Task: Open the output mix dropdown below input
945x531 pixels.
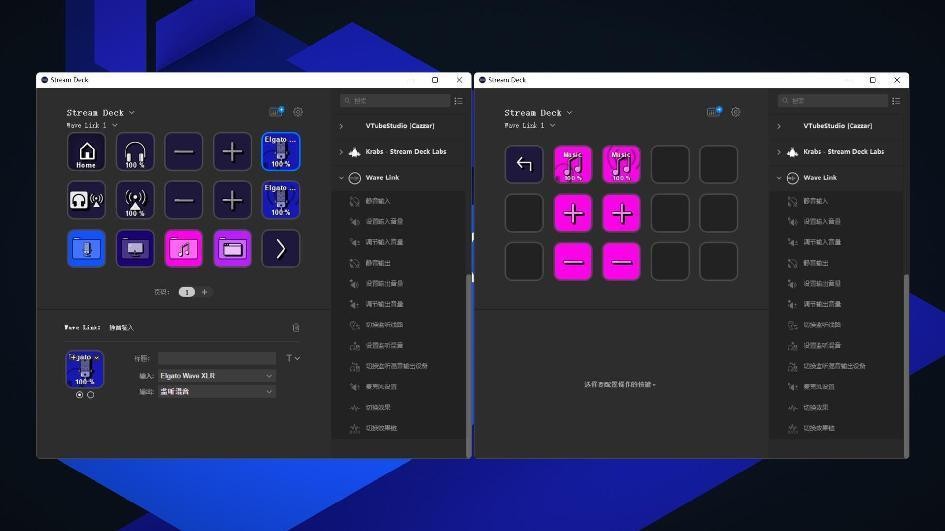Action: pyautogui.click(x=217, y=391)
